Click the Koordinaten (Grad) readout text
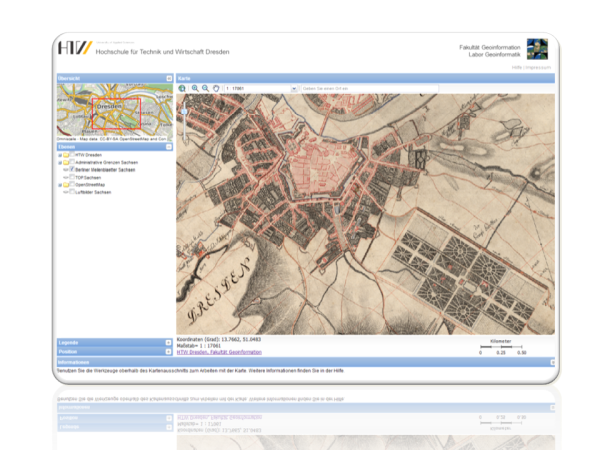The height and width of the screenshot is (450, 600). pos(219,339)
